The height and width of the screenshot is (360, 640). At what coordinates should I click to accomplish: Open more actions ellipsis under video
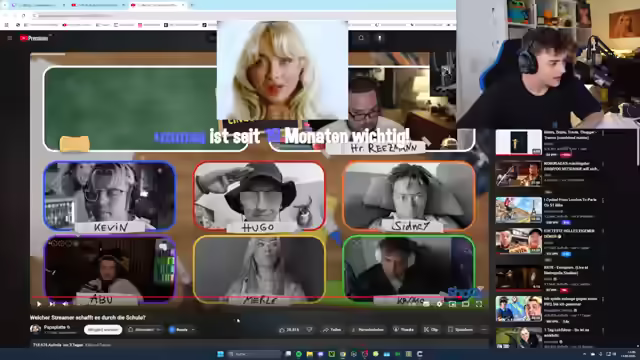[x=484, y=329]
